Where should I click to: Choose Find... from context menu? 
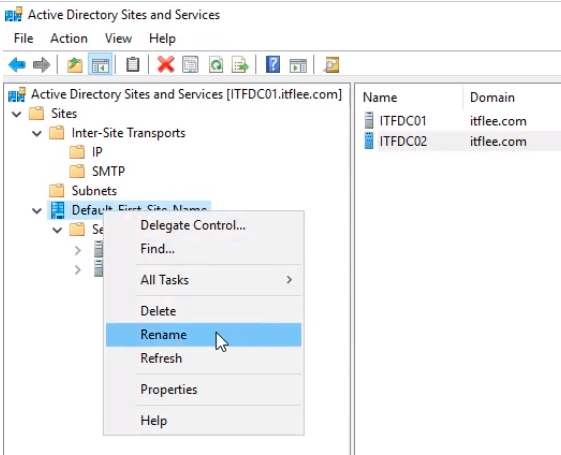[x=204, y=249]
